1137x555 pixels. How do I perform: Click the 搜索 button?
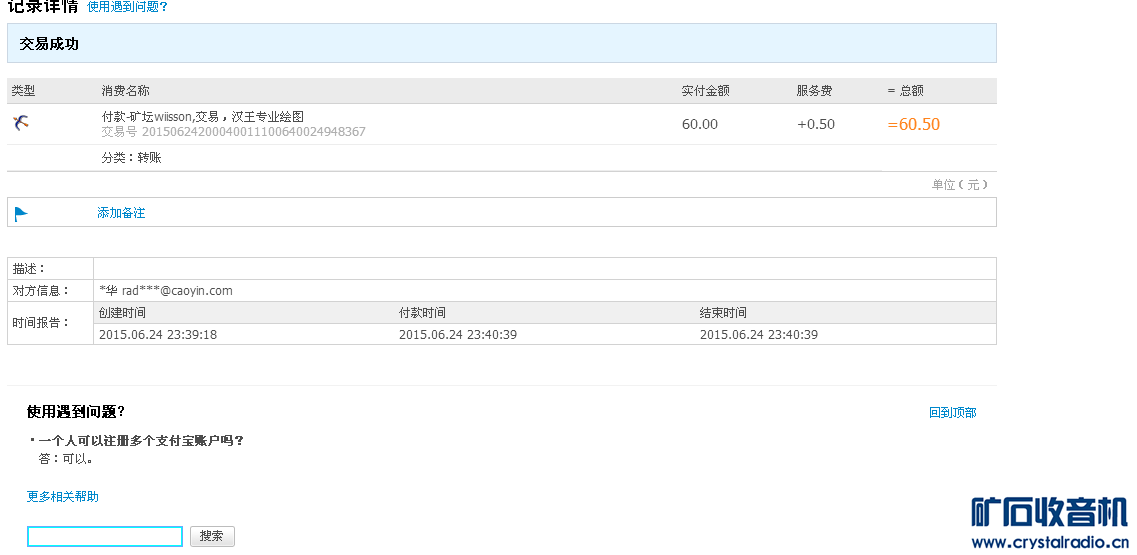pyautogui.click(x=212, y=536)
